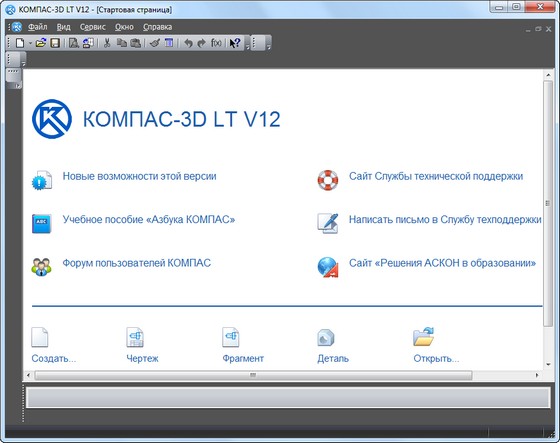Click the Document manager toolbar icon
This screenshot has width=560, height=443.
tap(88, 43)
